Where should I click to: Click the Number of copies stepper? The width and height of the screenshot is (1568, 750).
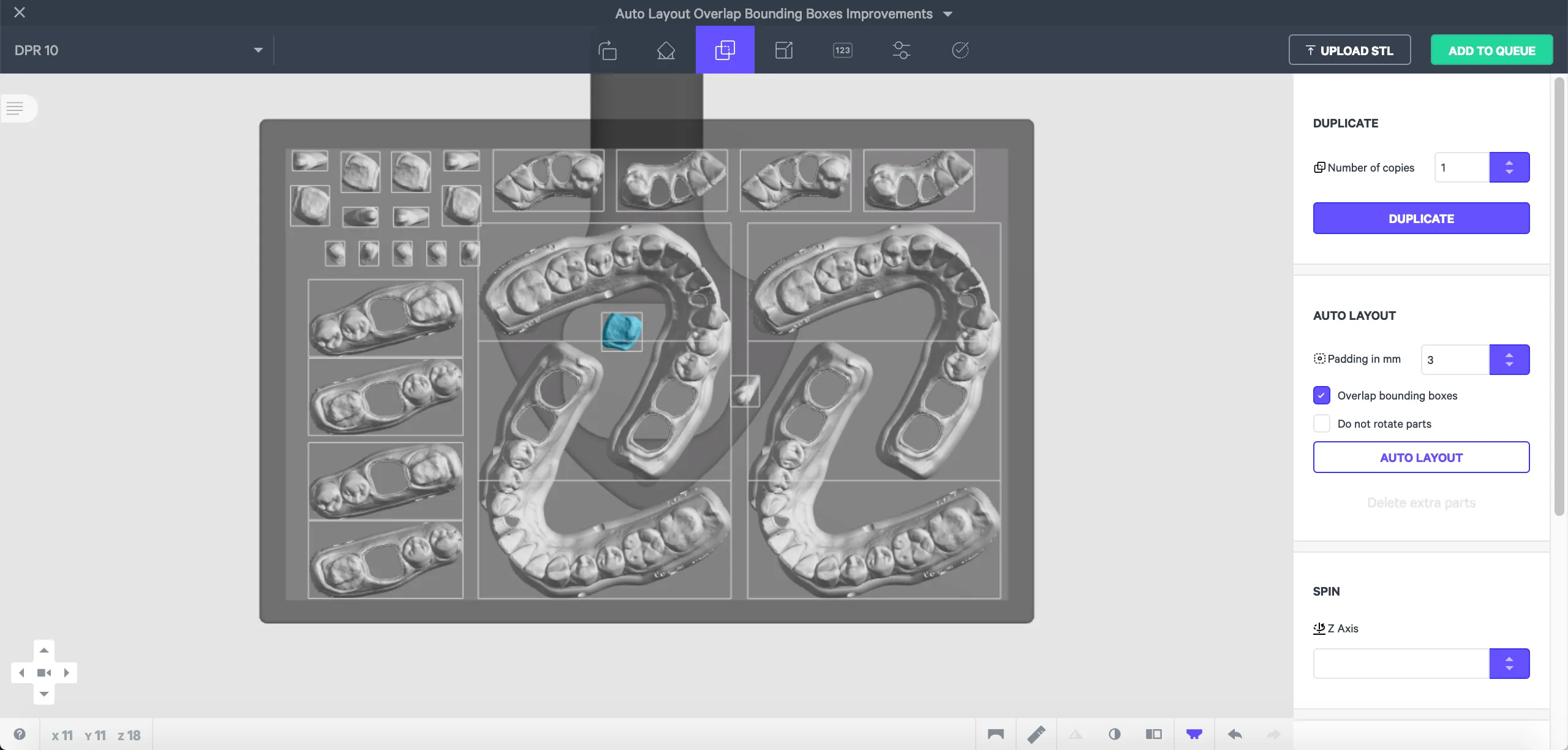tap(1509, 167)
